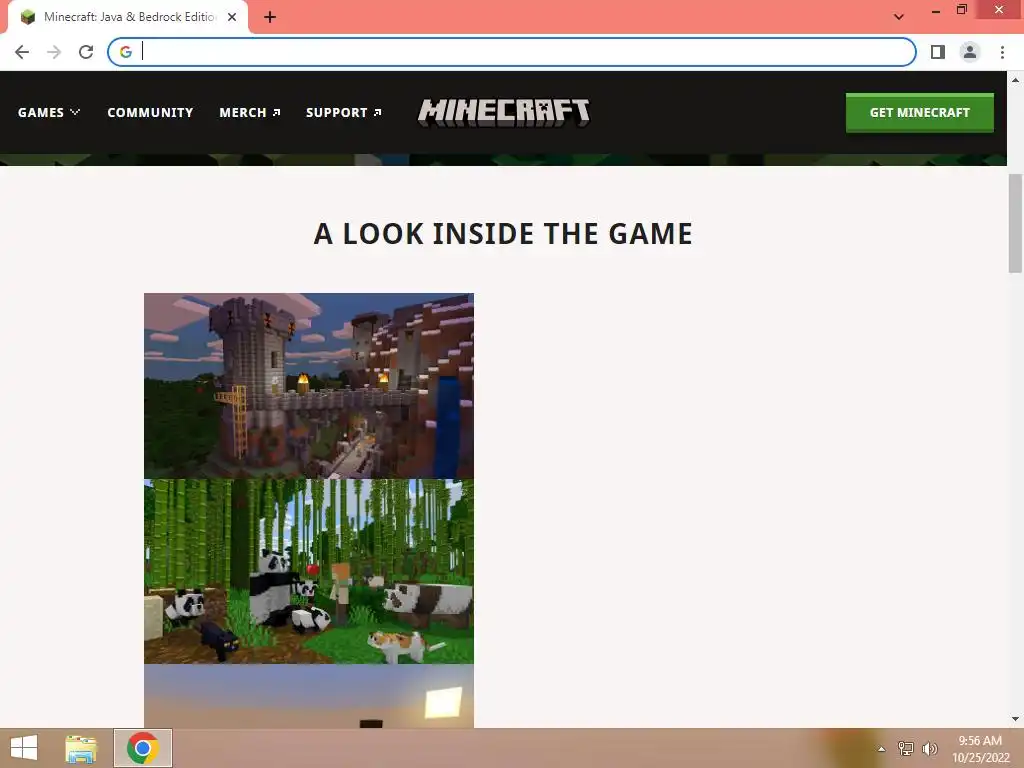
Task: Show hidden system tray icons
Action: pyautogui.click(x=882, y=749)
